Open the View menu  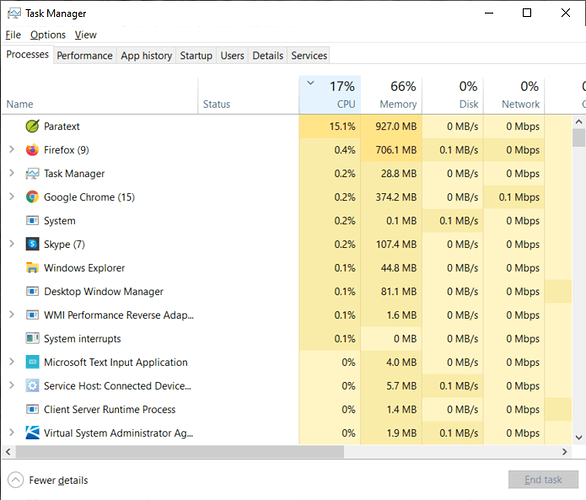[x=86, y=35]
